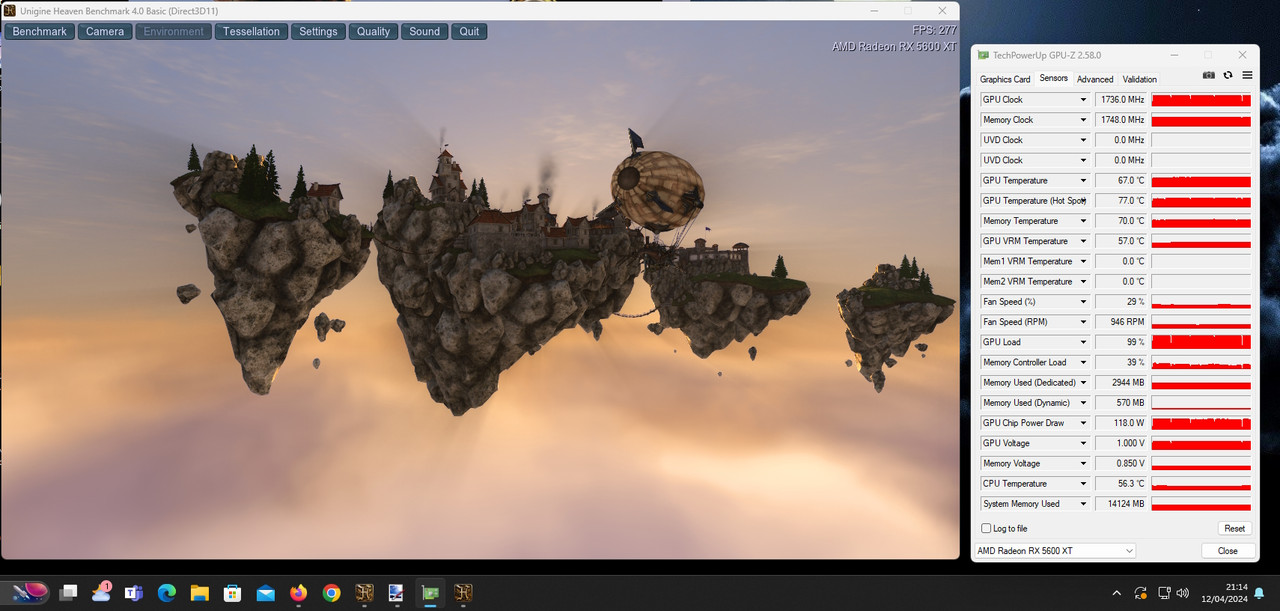Click the 118.0 W power draw value

(1121, 423)
